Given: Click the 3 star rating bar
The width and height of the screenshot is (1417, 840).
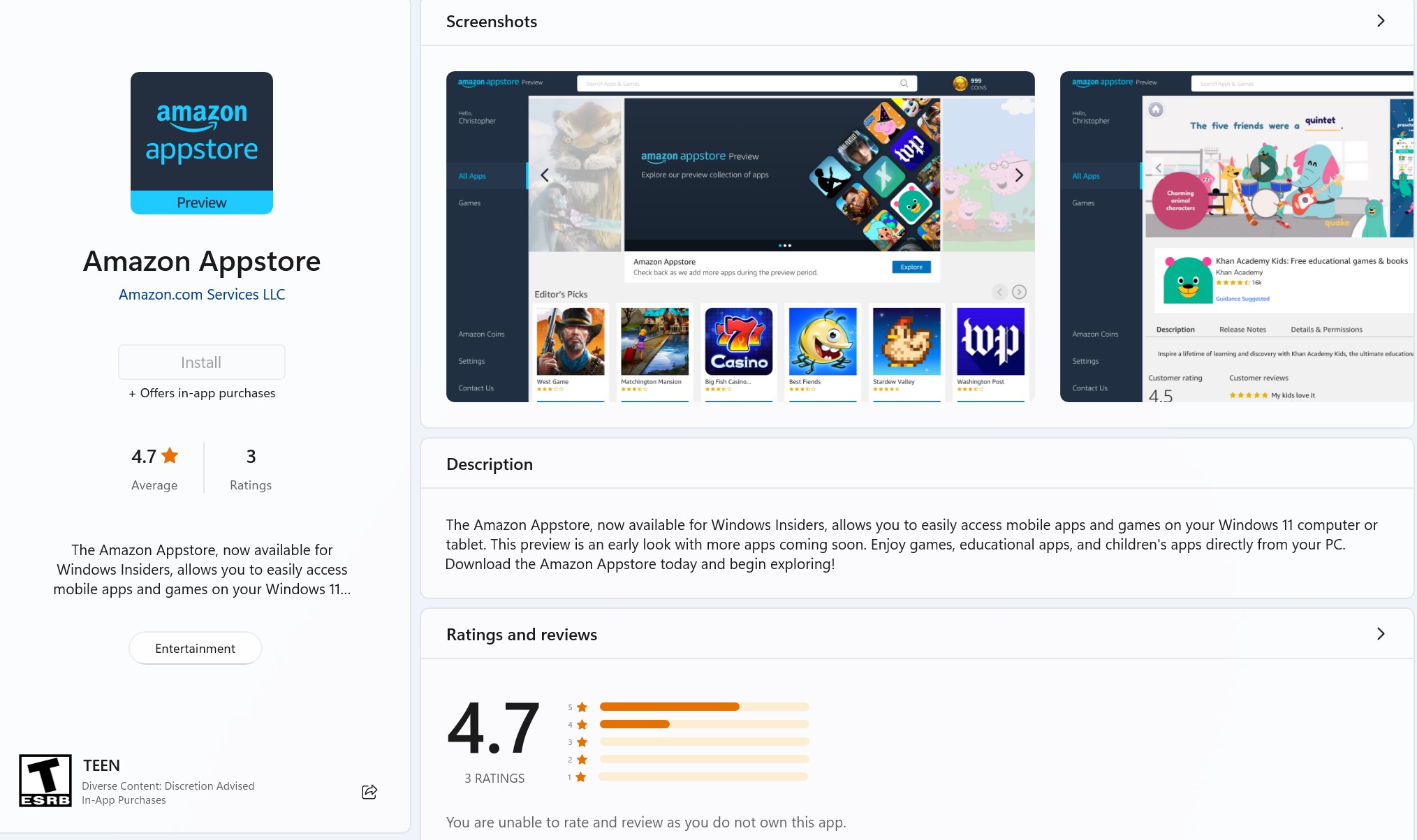Looking at the screenshot, I should point(704,742).
